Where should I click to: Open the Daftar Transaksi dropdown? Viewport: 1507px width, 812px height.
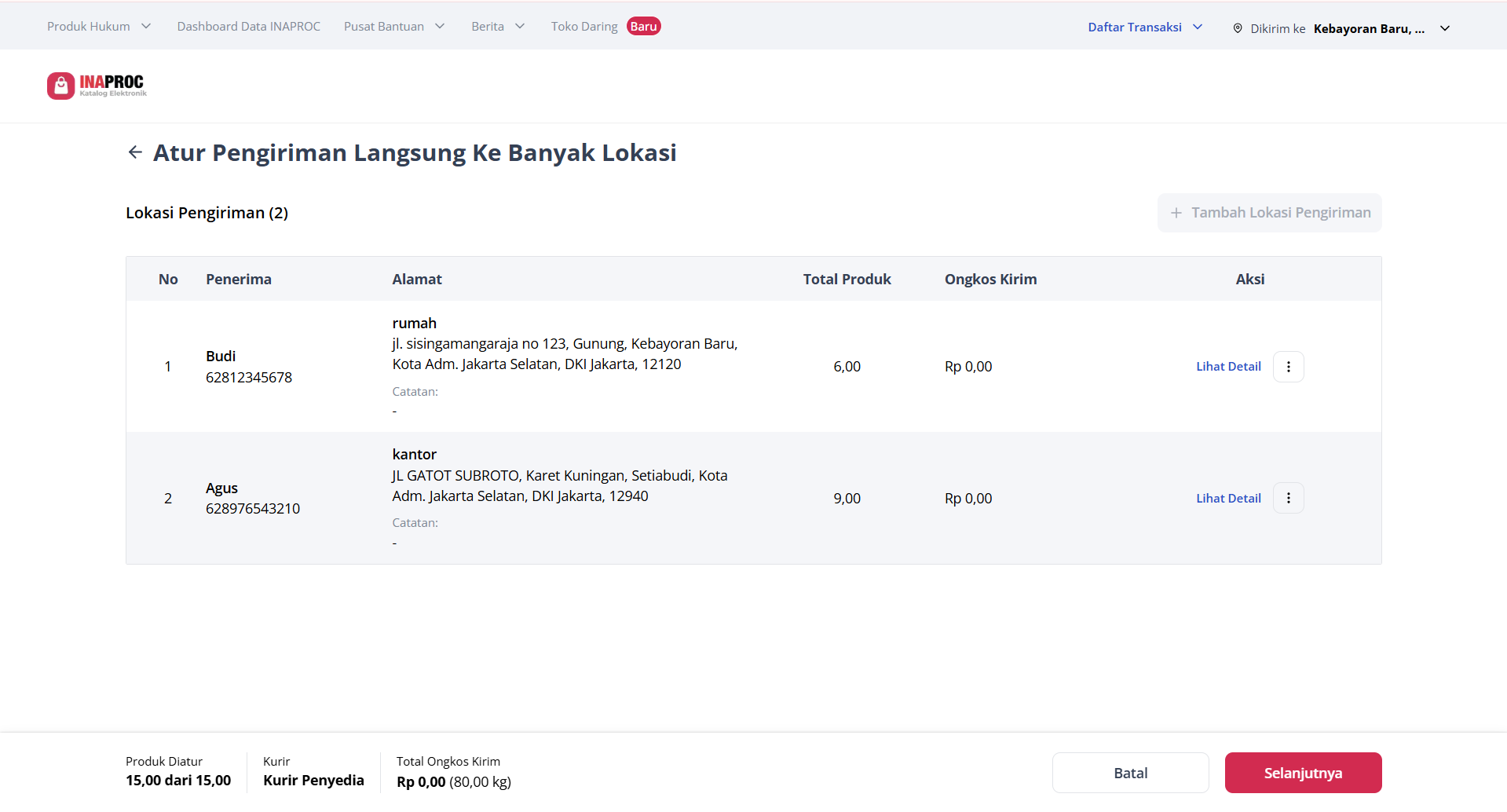click(x=1145, y=27)
